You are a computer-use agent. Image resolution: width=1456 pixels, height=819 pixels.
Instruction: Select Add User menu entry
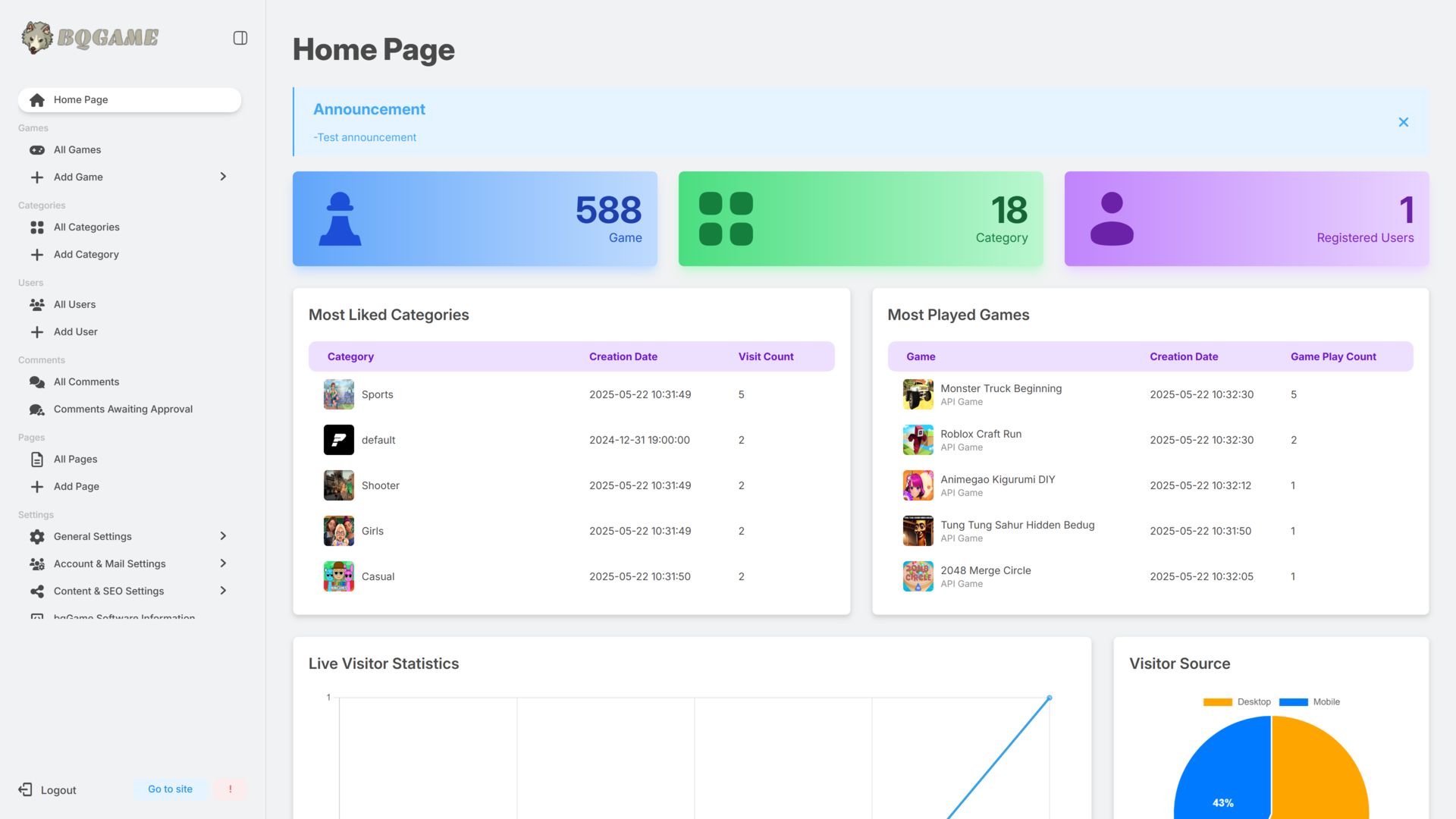pyautogui.click(x=130, y=332)
